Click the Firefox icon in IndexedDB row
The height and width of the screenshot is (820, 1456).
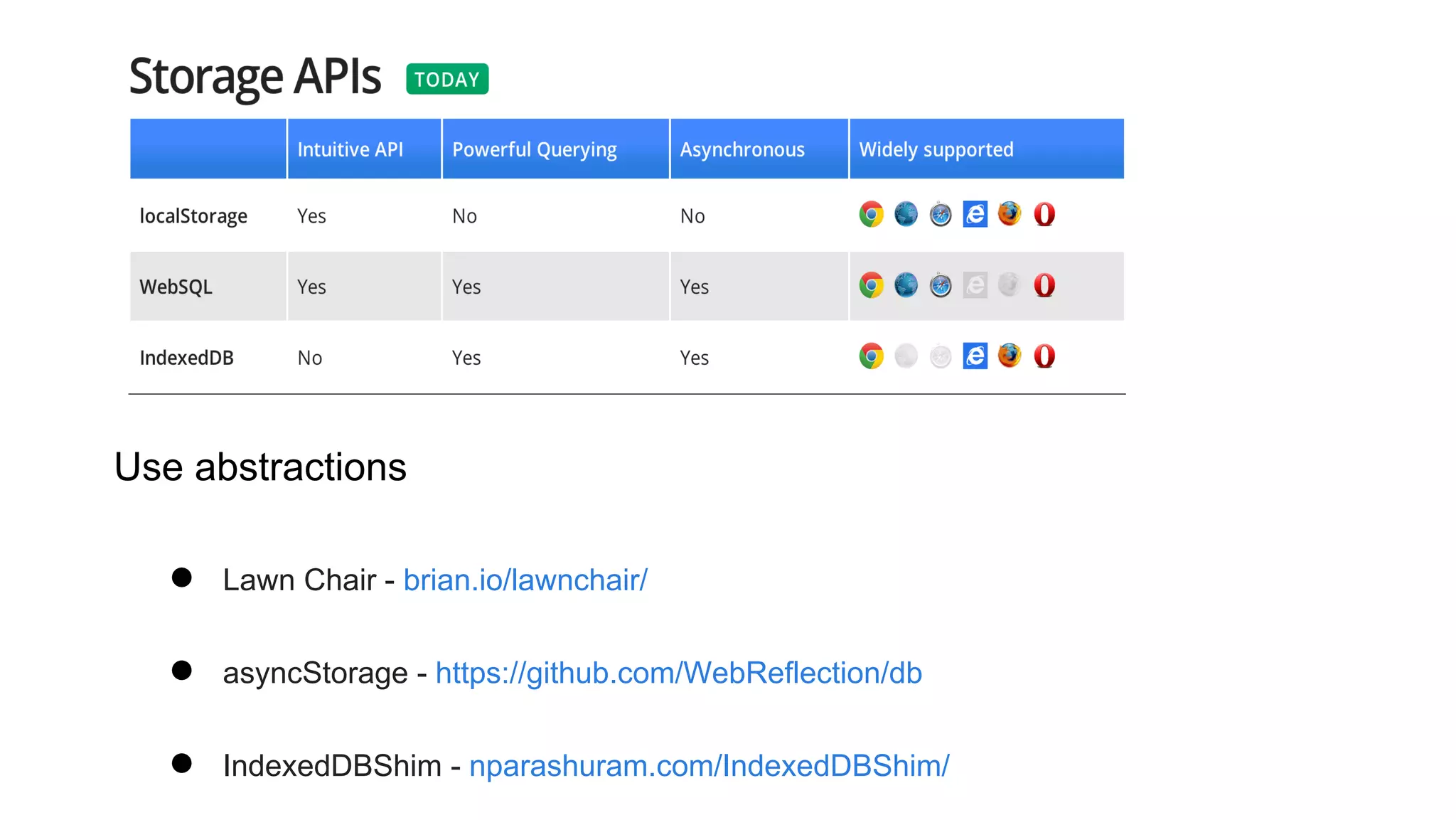coord(1010,356)
